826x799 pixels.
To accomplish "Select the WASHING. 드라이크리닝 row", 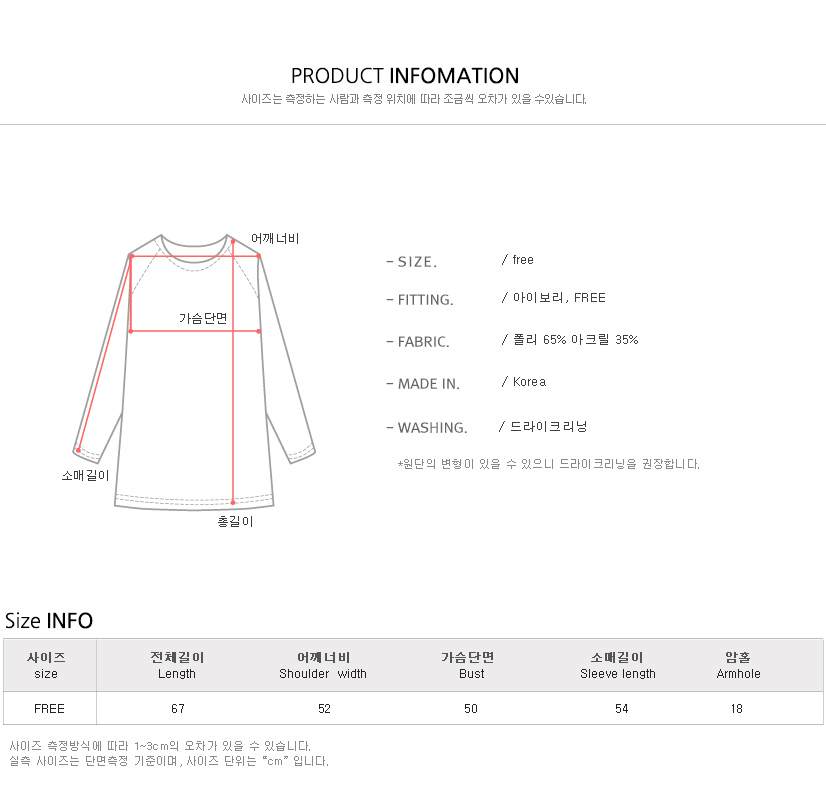I will (x=487, y=427).
